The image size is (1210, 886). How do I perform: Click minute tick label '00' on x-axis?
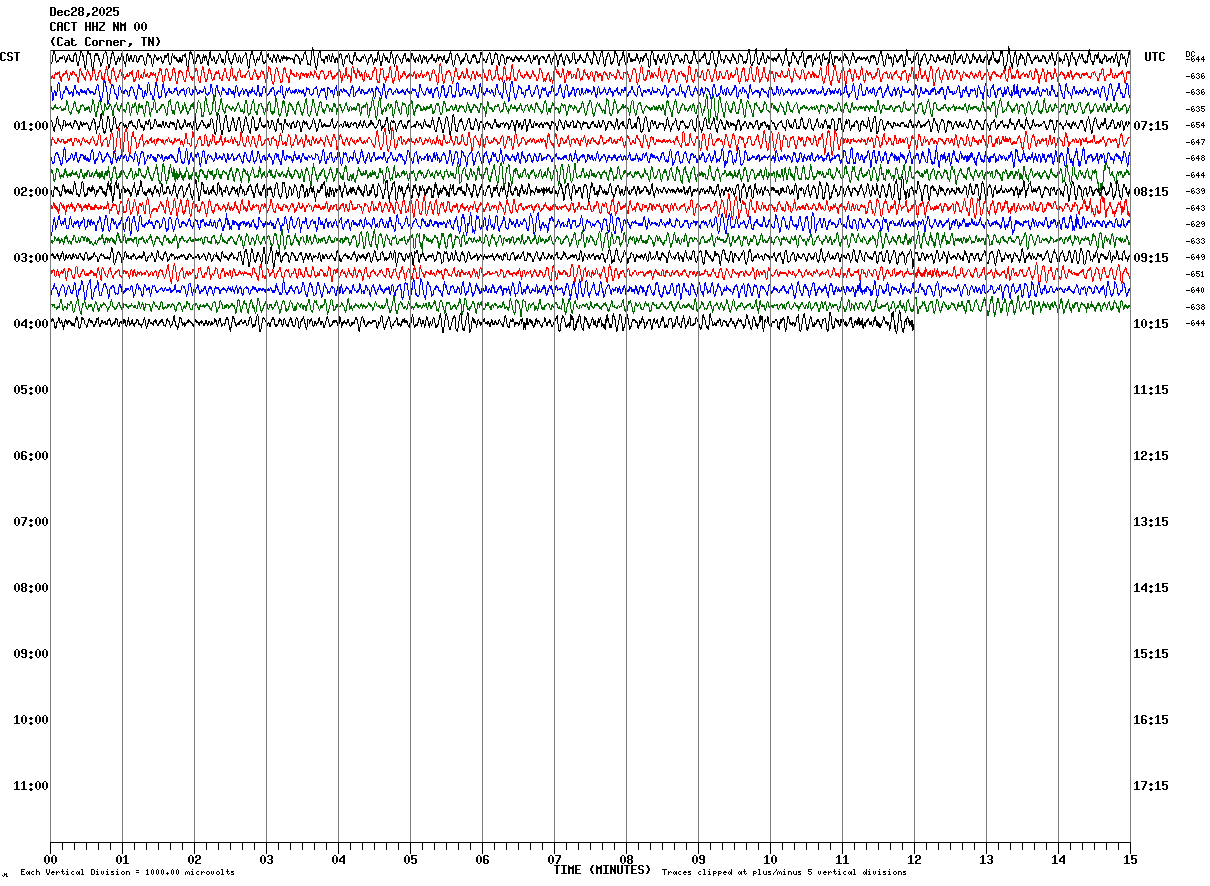[50, 860]
